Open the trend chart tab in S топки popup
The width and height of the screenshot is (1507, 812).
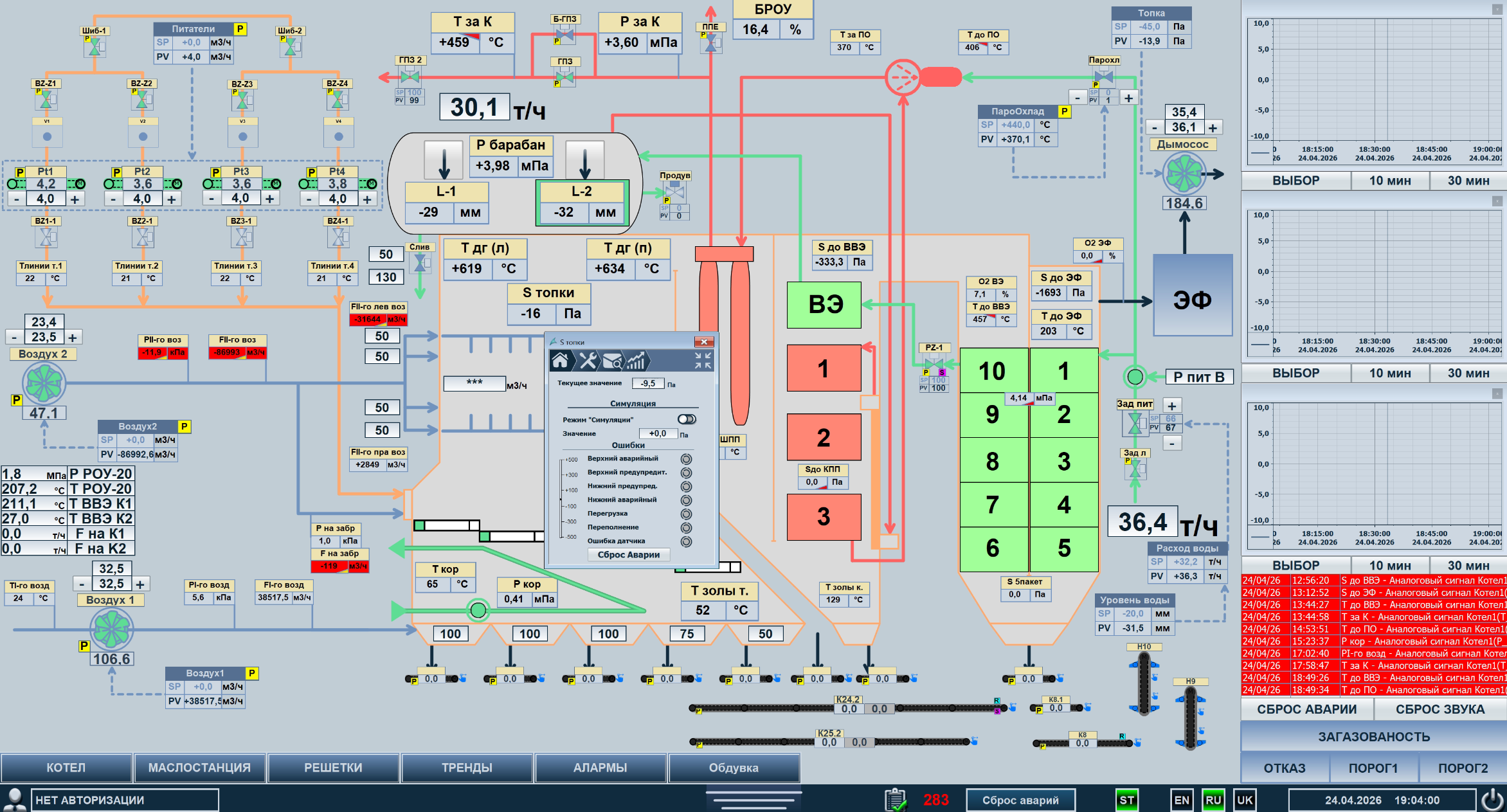pos(636,361)
